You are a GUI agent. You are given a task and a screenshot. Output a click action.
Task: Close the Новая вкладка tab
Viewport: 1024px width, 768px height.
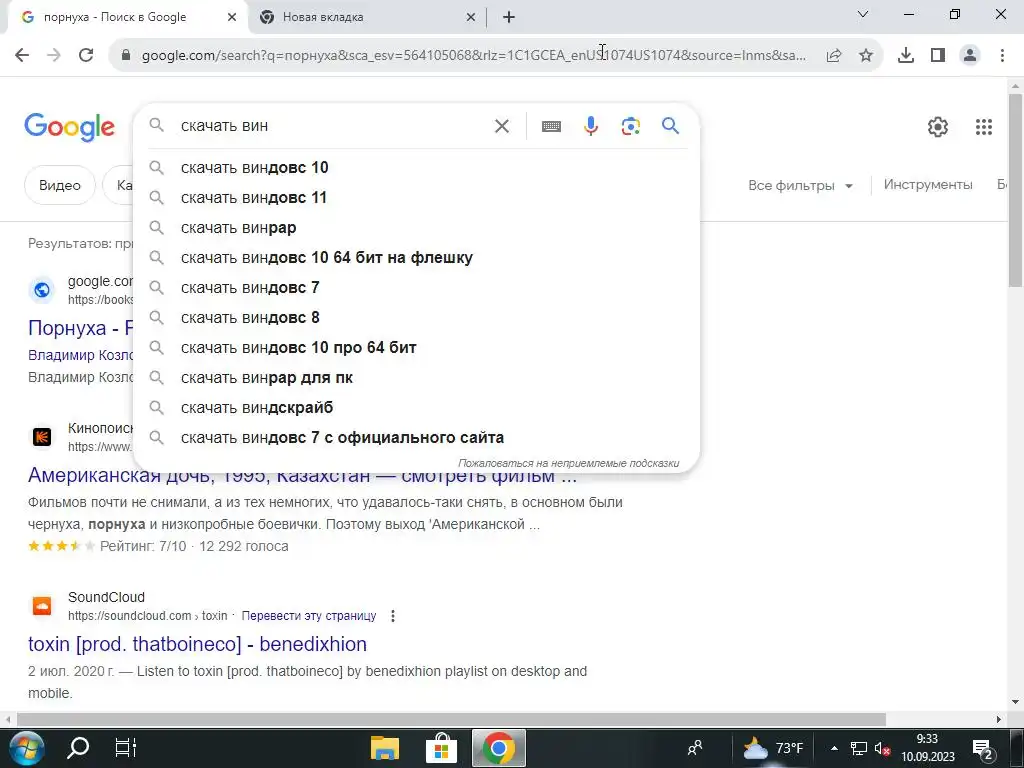point(471,18)
